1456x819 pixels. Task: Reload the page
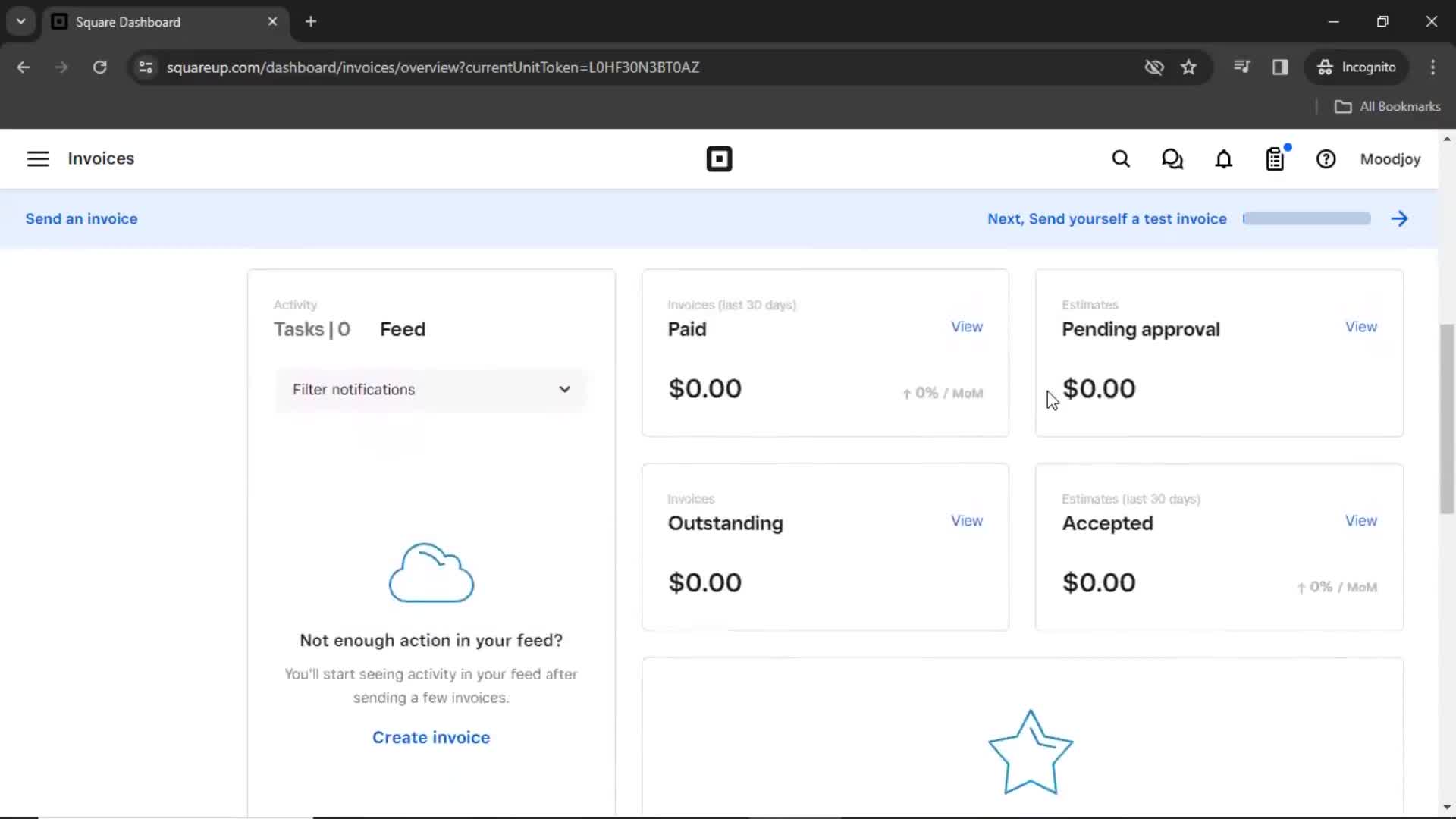[x=99, y=67]
